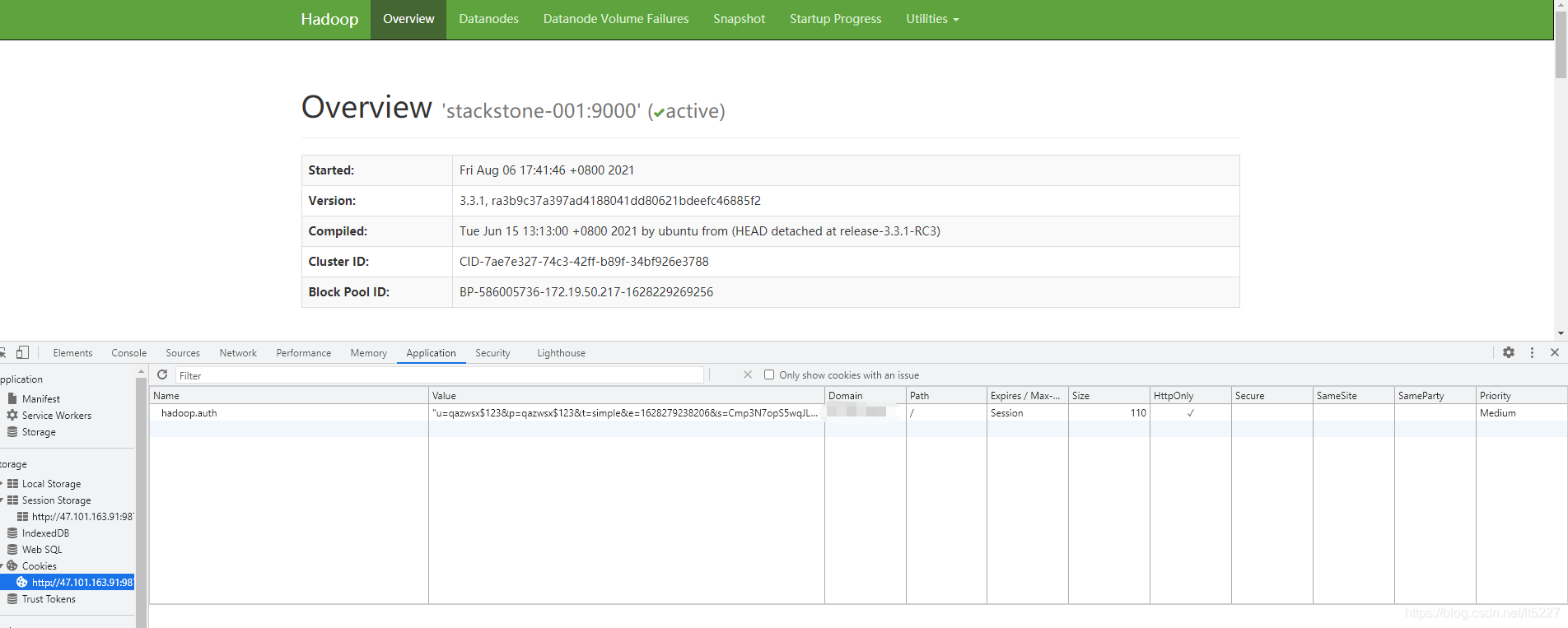The height and width of the screenshot is (628, 1568).
Task: Switch to the Network tab
Action: [x=238, y=353]
